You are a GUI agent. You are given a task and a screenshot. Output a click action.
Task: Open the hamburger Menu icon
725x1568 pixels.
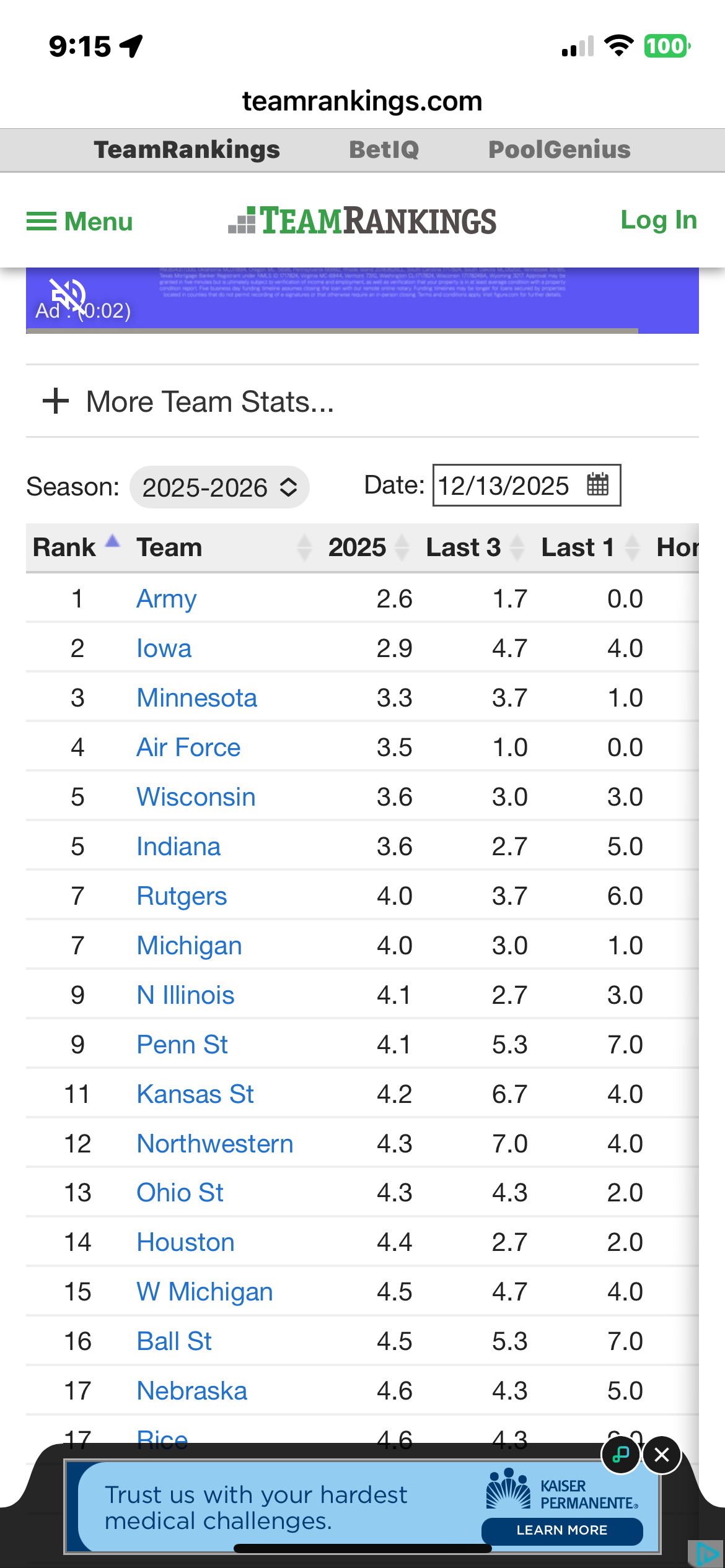[x=42, y=221]
